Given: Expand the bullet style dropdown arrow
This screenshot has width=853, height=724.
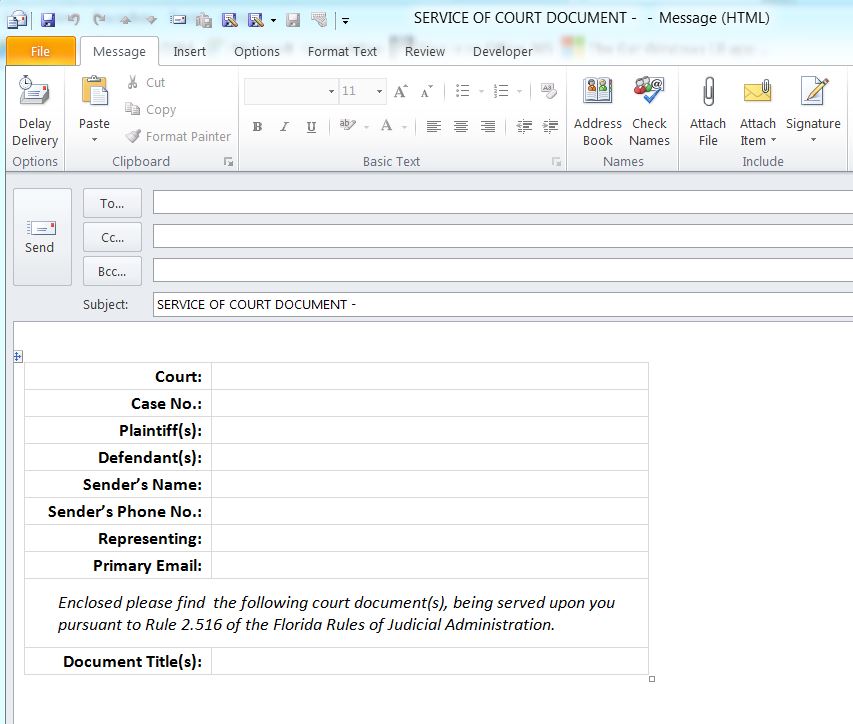Looking at the screenshot, I should [x=481, y=91].
